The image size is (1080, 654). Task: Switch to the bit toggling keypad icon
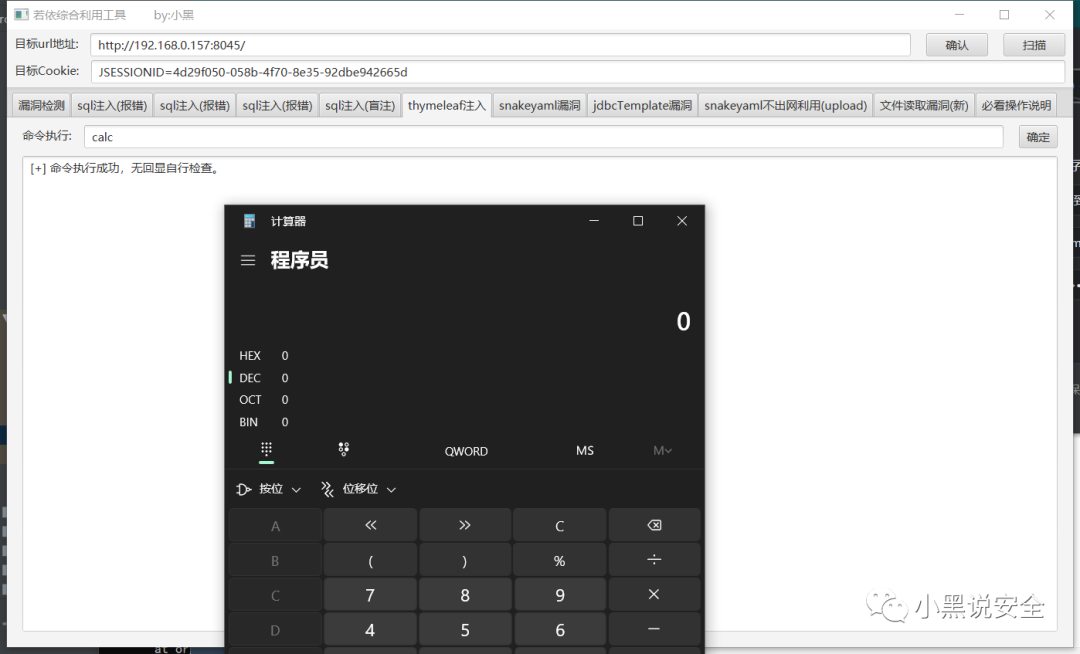tap(344, 450)
